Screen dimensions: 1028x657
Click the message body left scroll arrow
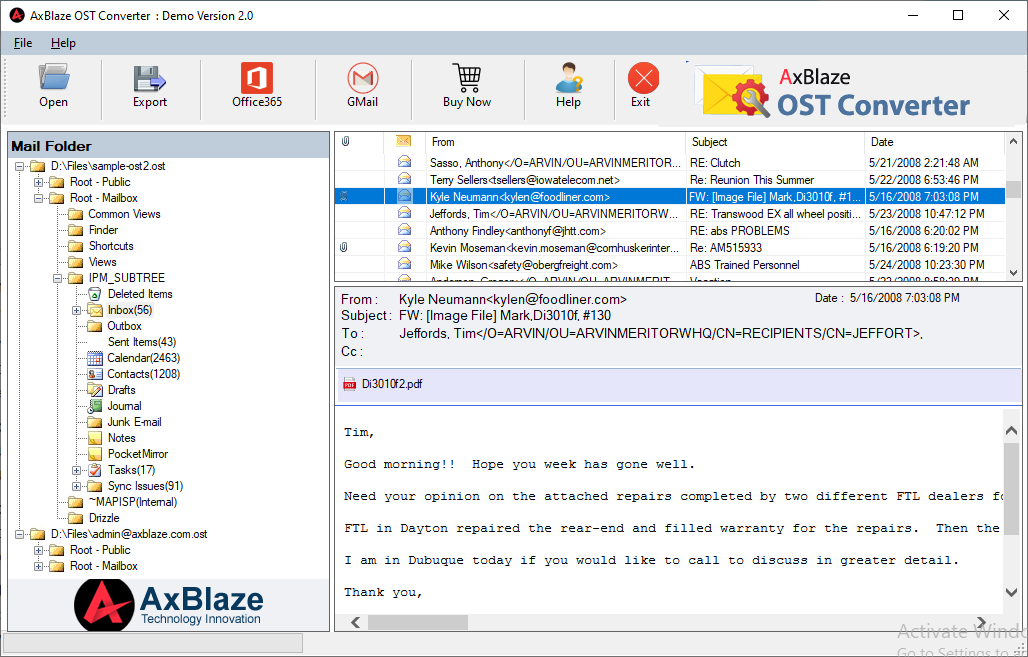pyautogui.click(x=355, y=622)
